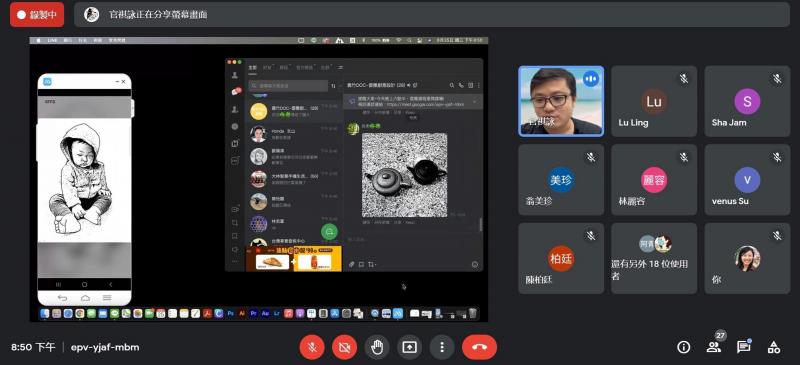Start presenting your screen
This screenshot has width=800, height=365.
point(410,348)
